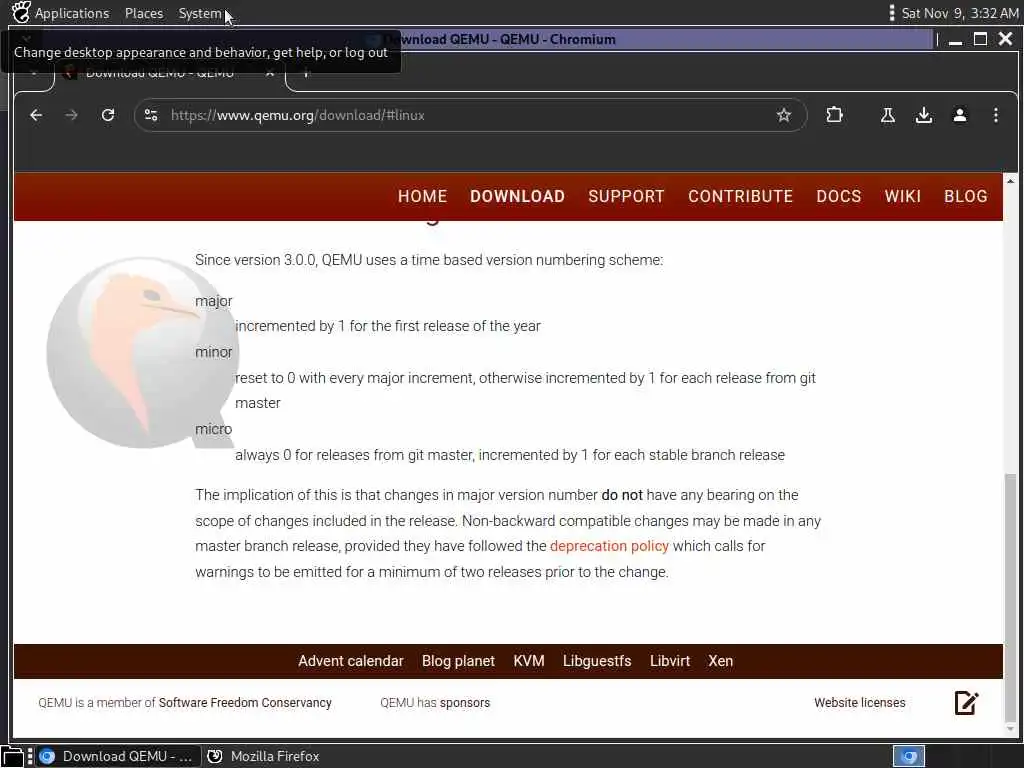Open the Blog planet footer link
The image size is (1024, 768).
458,661
